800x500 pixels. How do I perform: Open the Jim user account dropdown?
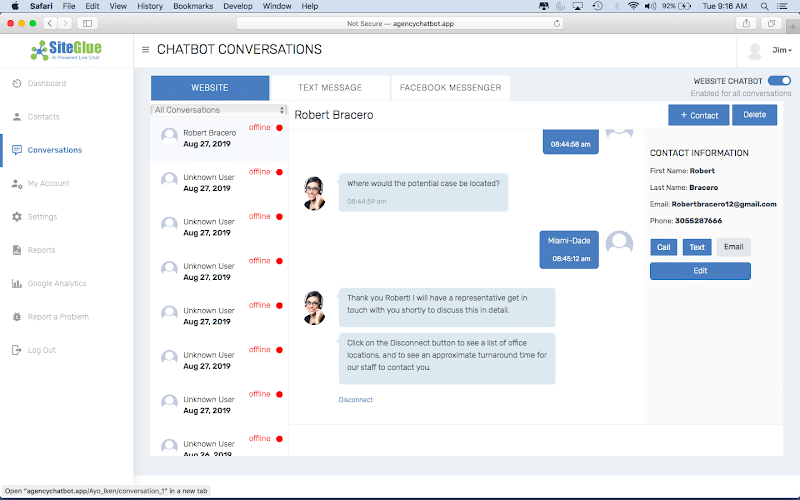point(771,50)
